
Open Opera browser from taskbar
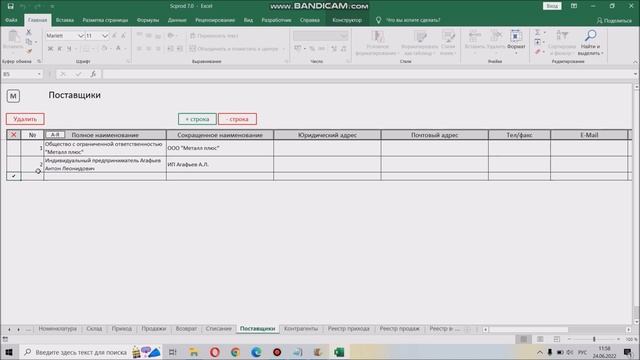[215, 352]
